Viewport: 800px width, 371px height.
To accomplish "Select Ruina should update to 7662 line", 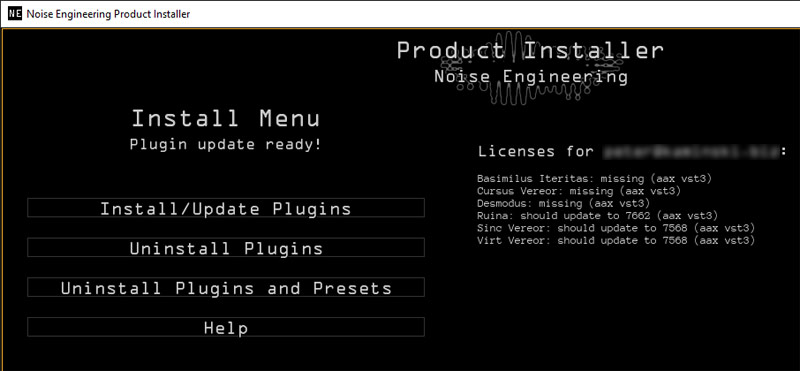I will click(597, 216).
